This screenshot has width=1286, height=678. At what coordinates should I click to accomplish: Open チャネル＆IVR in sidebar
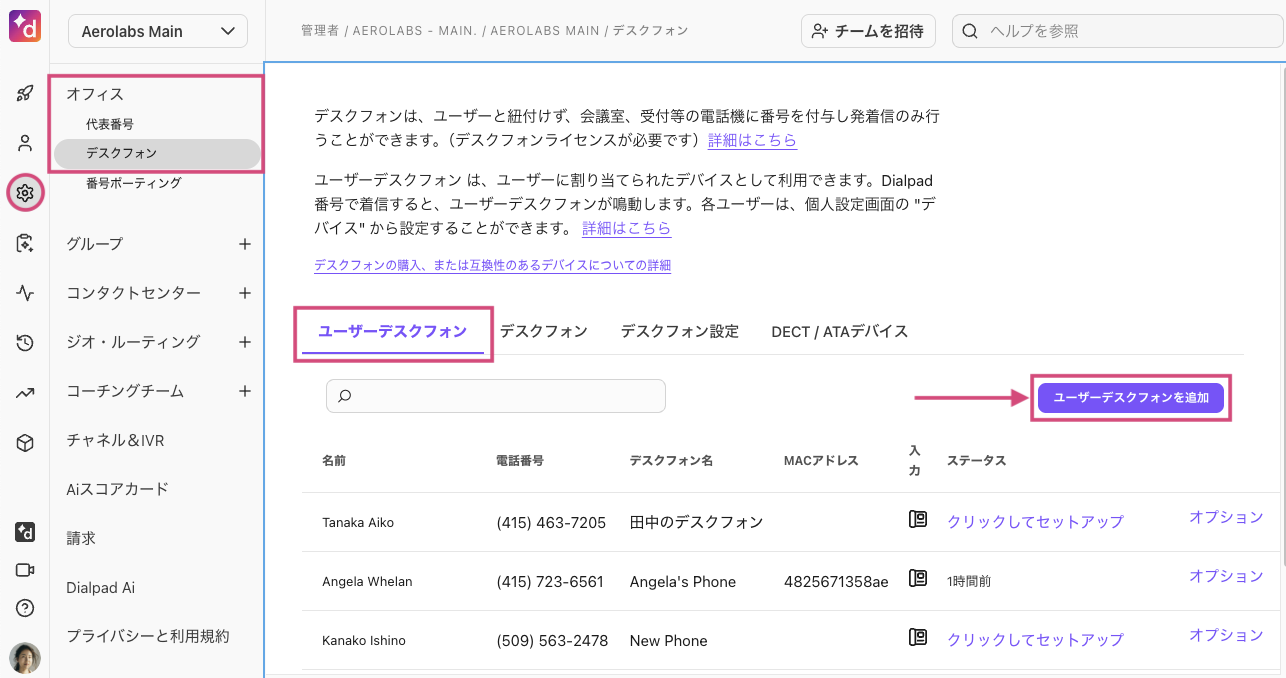(115, 440)
